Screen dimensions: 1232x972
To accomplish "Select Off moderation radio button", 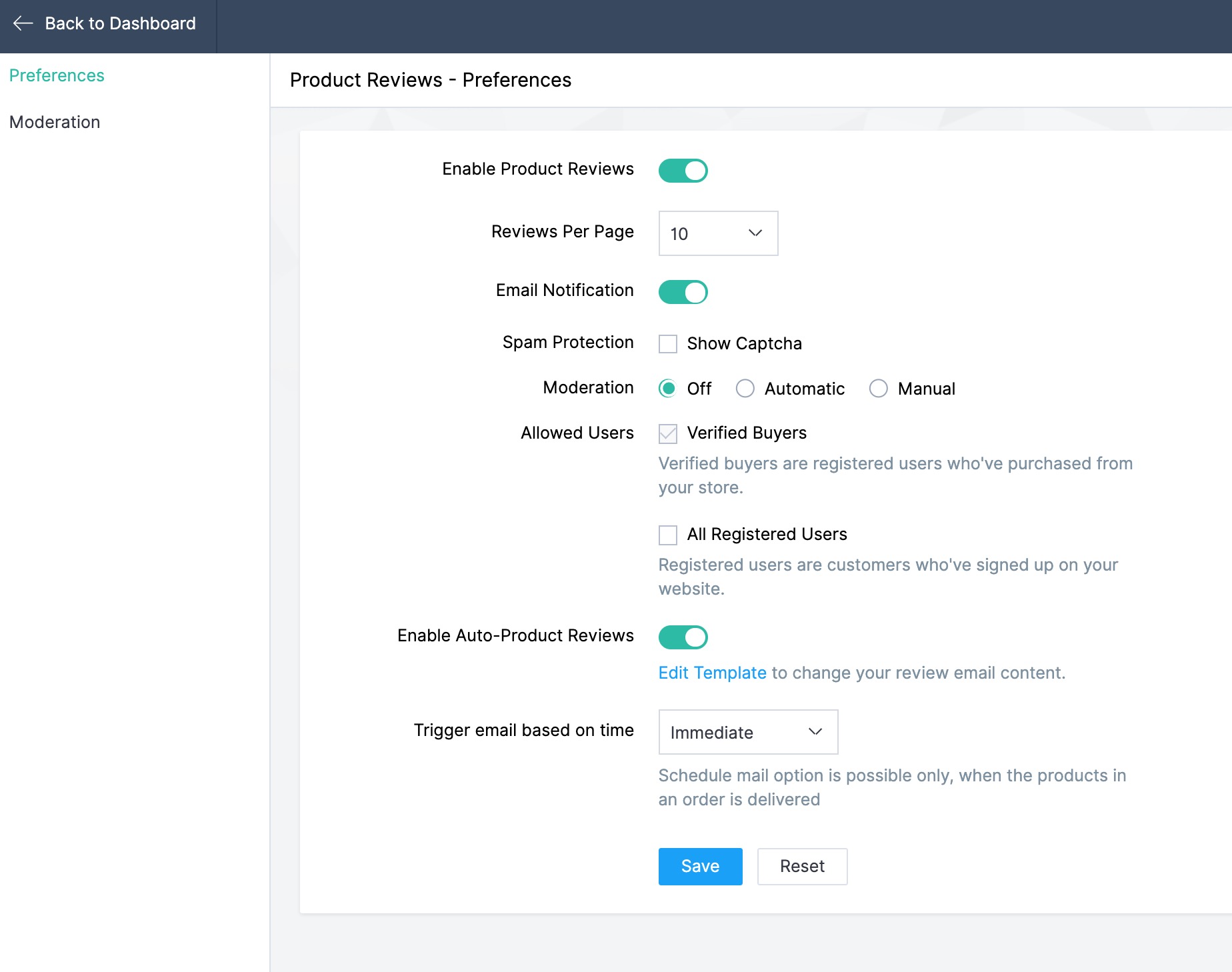I will point(668,389).
